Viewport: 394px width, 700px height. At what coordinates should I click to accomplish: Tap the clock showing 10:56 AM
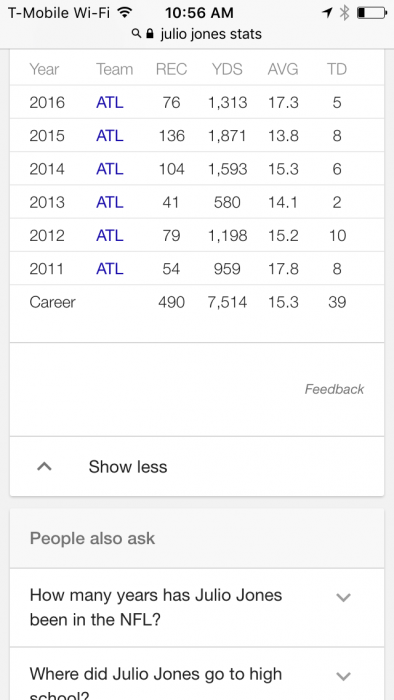click(199, 13)
